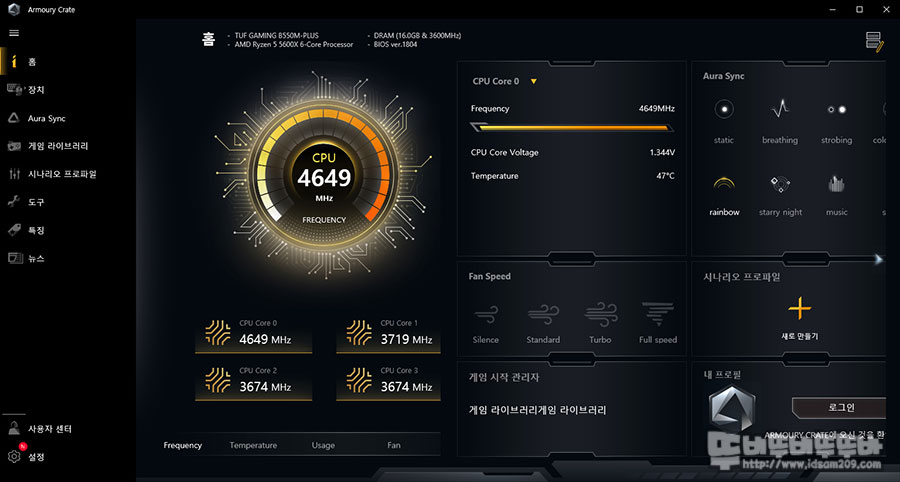
Task: Click the edit layout icon at top right
Action: (874, 42)
